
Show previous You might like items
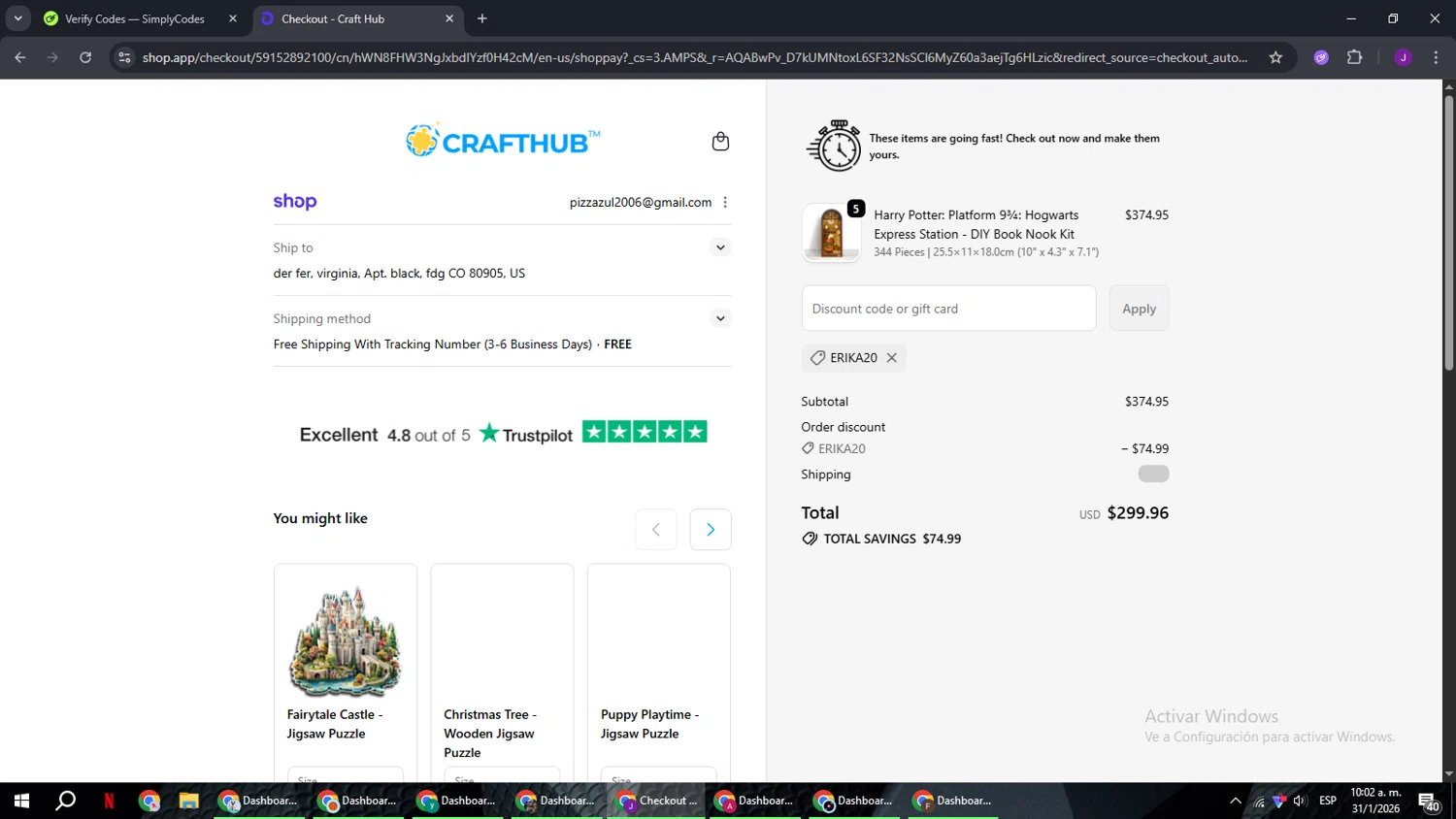click(x=656, y=529)
